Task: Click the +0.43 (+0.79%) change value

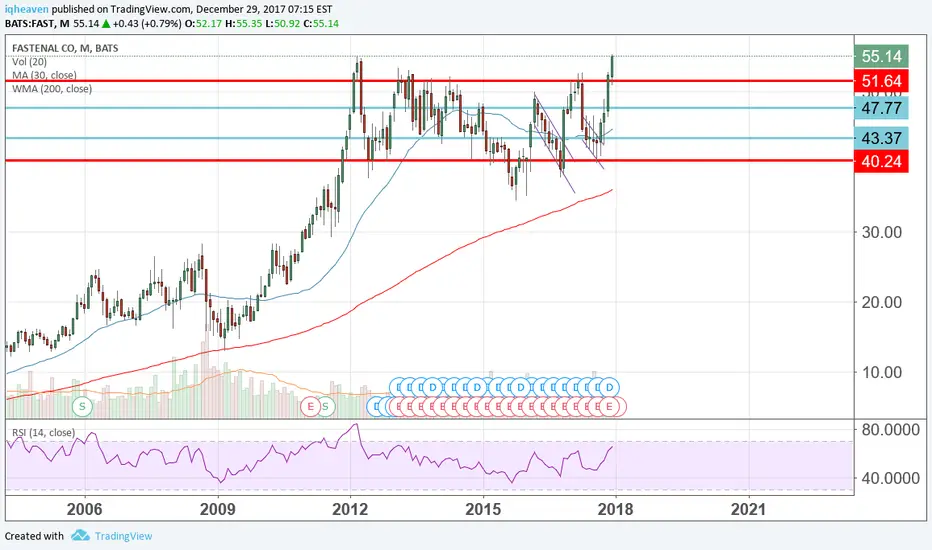Action: [x=147, y=24]
